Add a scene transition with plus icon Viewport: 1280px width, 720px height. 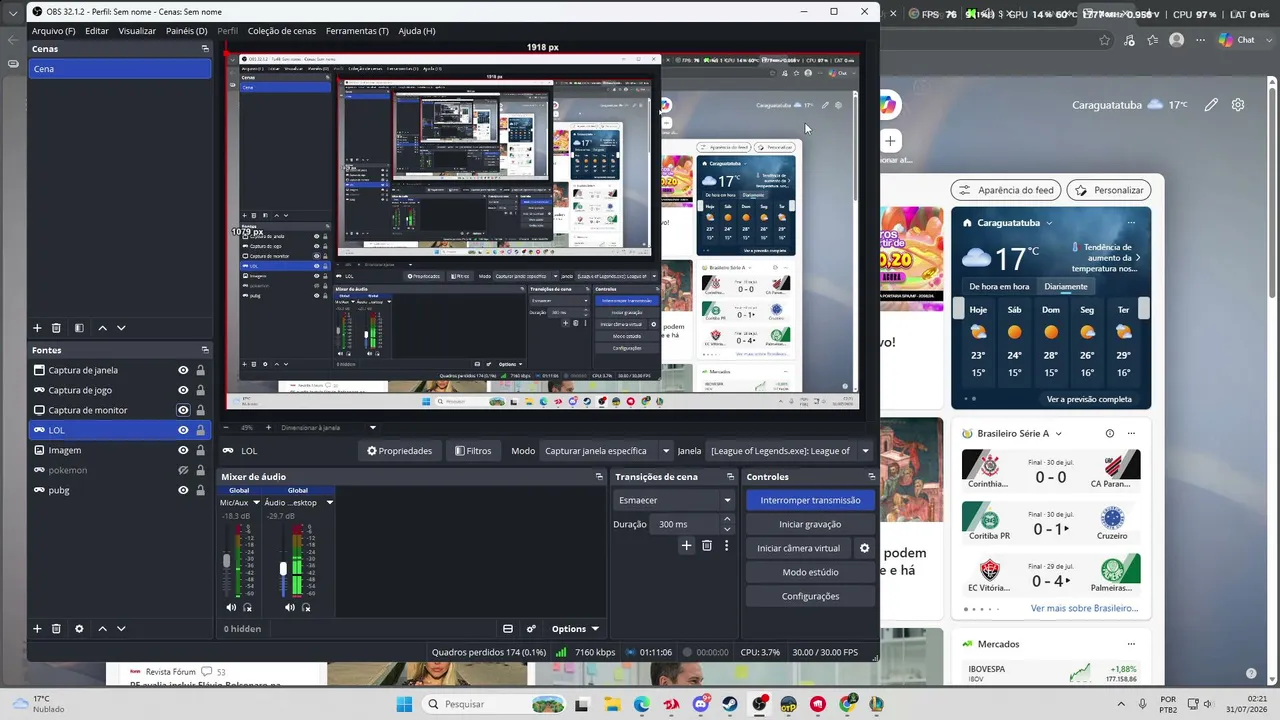(686, 546)
